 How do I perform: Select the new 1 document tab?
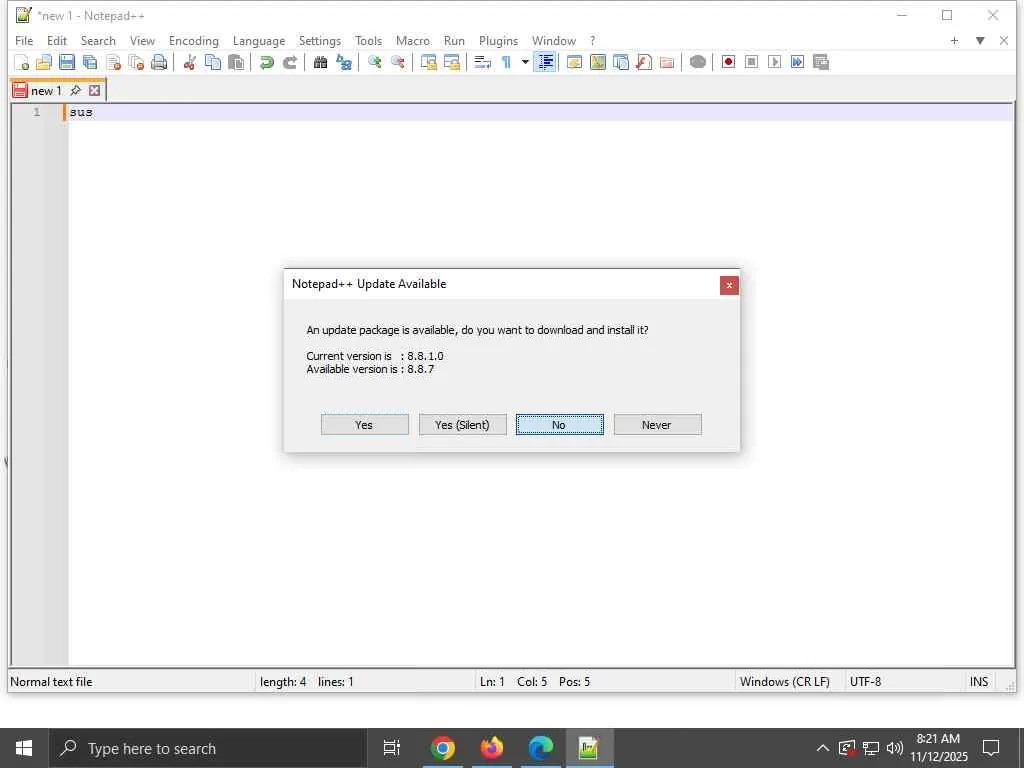46,91
